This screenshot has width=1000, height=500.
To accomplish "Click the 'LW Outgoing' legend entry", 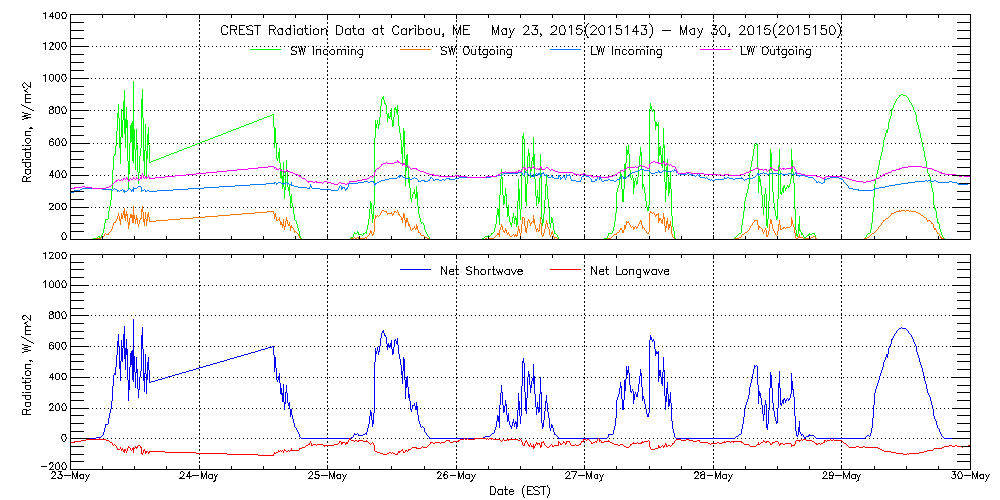I will 775,51.
